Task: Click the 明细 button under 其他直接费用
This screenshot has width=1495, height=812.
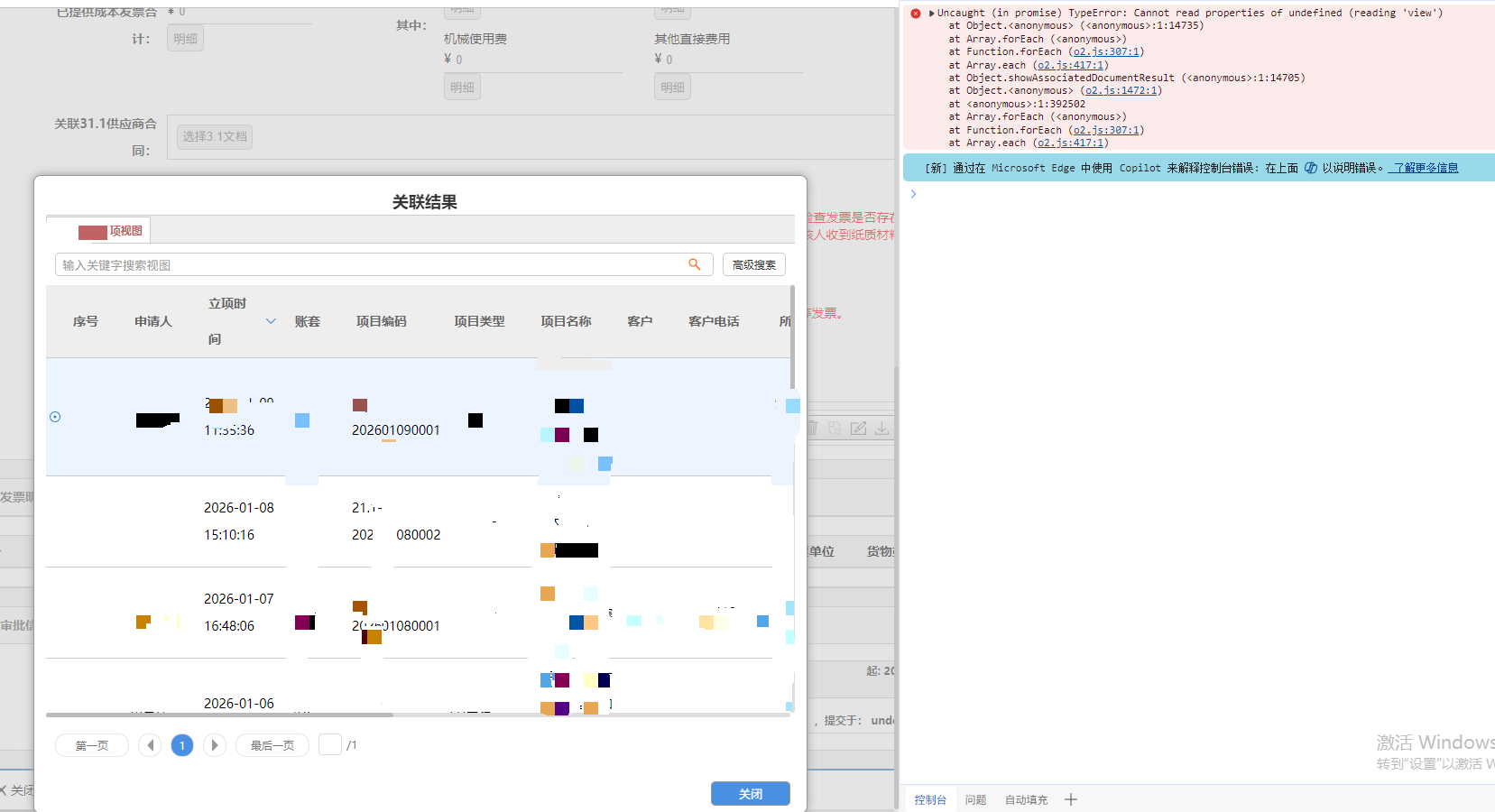Action: coord(672,88)
